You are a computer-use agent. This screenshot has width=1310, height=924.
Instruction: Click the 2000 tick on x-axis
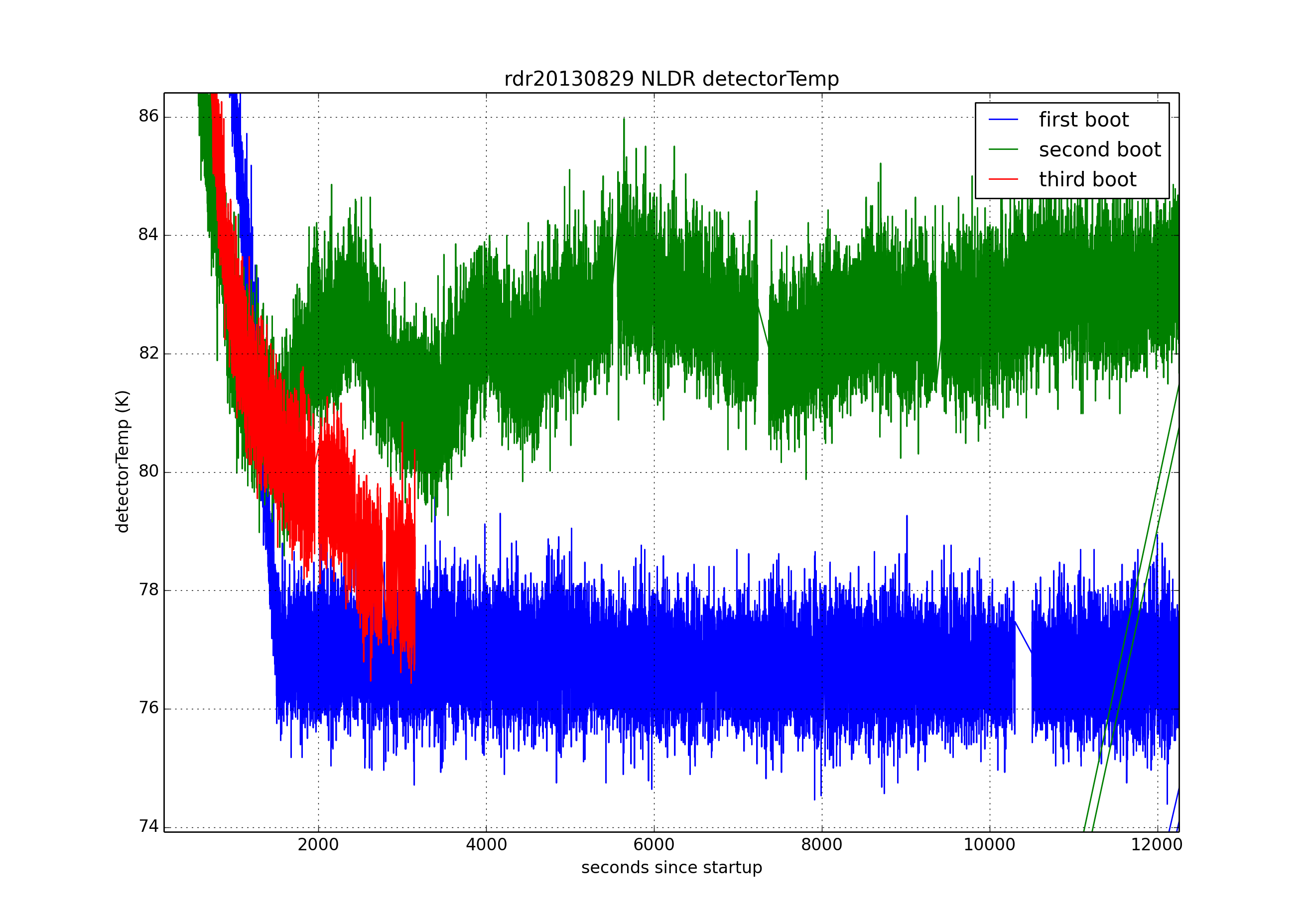click(318, 845)
